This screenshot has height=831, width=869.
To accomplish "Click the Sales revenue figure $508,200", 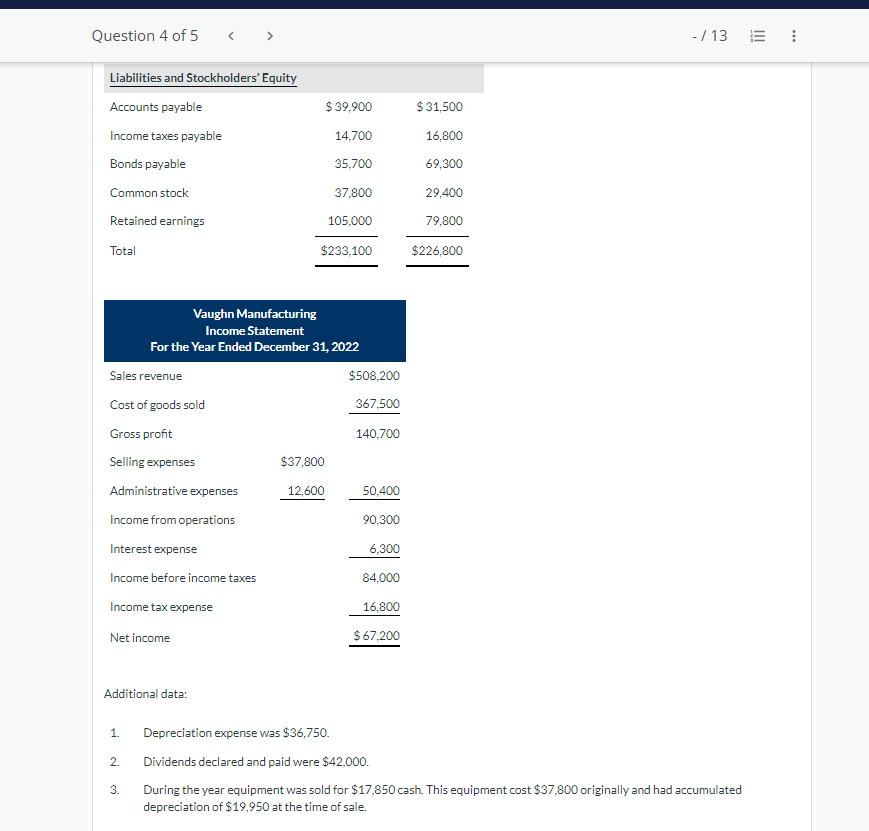I will tap(374, 375).
